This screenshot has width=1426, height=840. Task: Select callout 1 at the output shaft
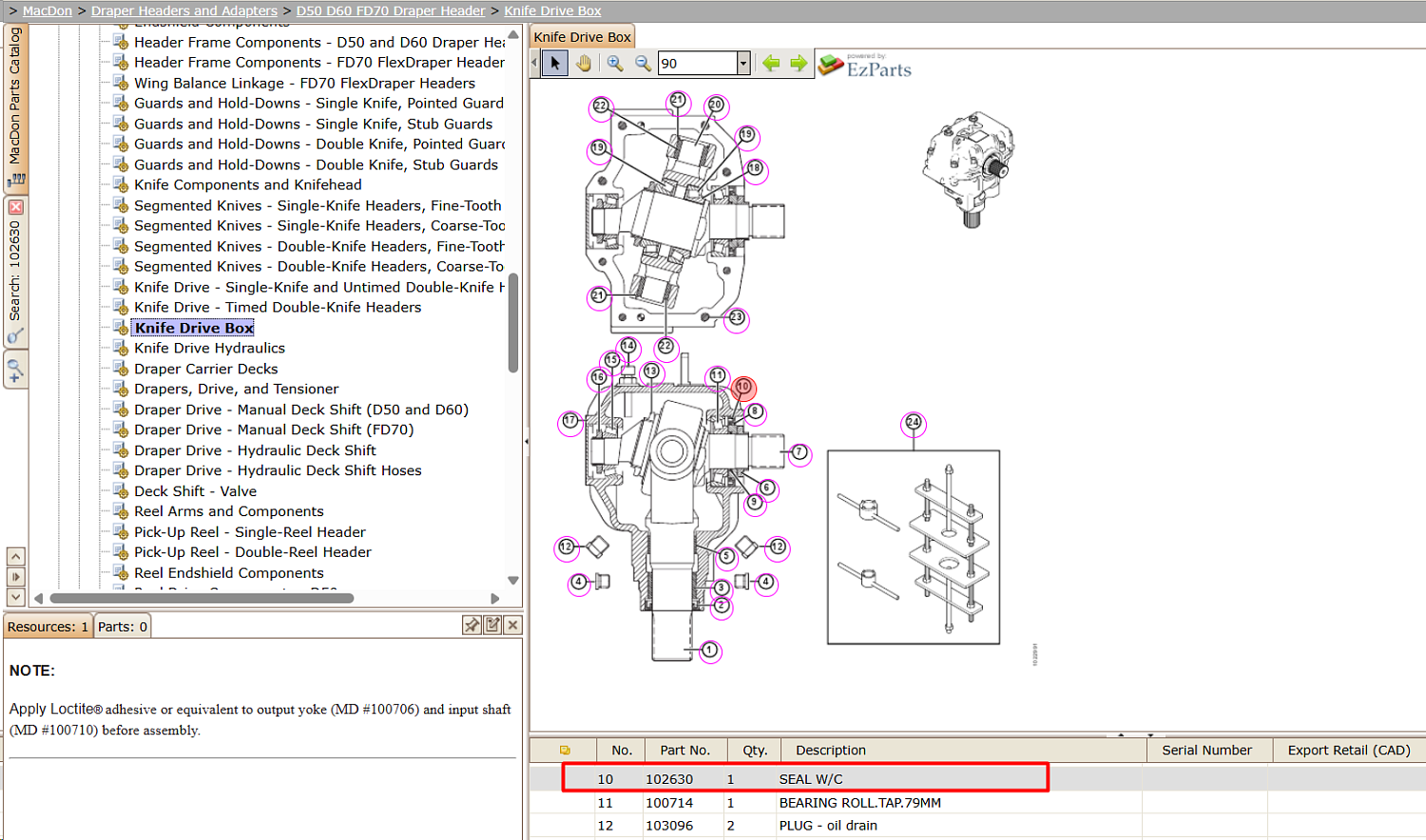[x=709, y=651]
